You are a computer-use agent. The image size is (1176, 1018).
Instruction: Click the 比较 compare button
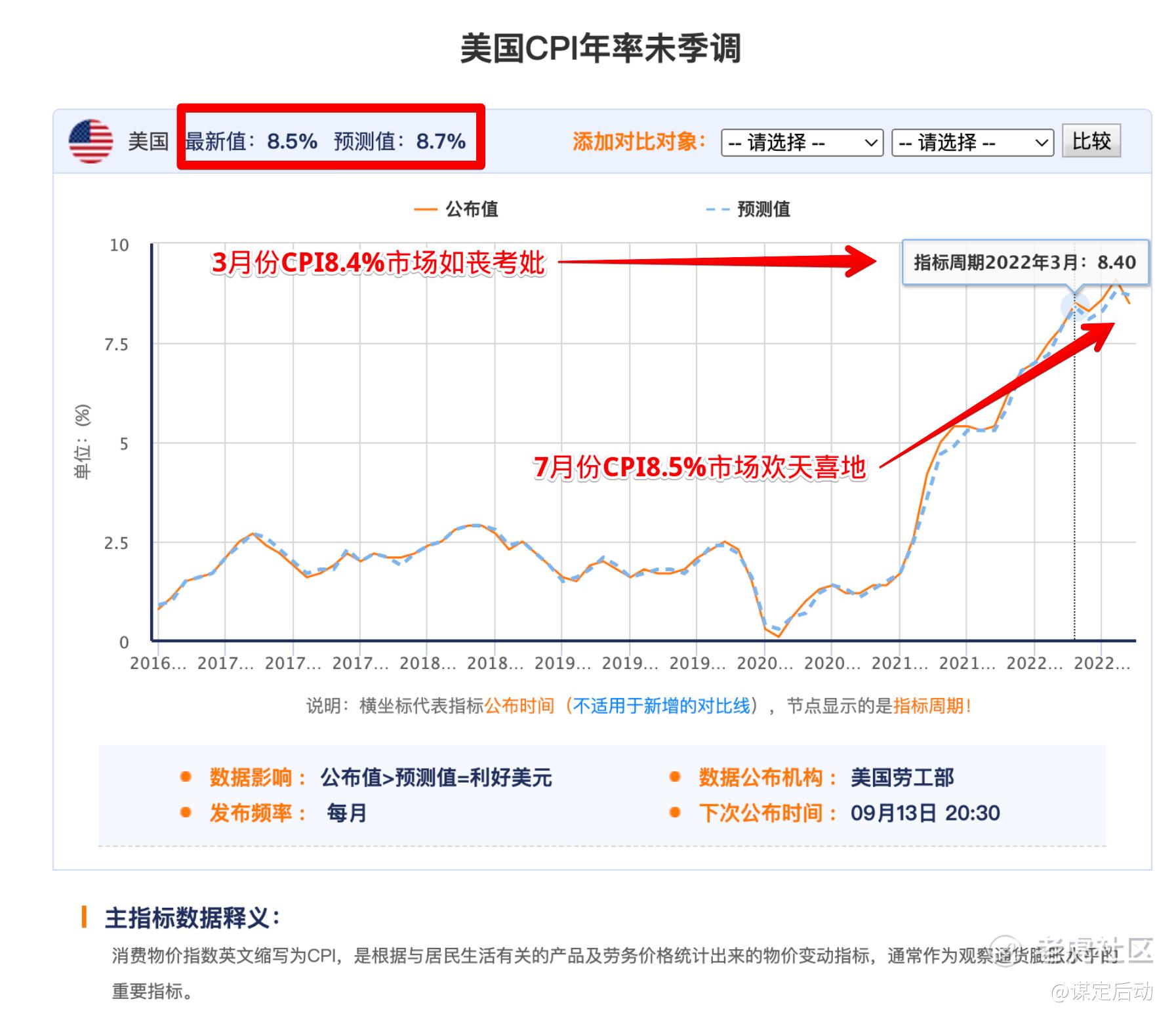[1091, 141]
